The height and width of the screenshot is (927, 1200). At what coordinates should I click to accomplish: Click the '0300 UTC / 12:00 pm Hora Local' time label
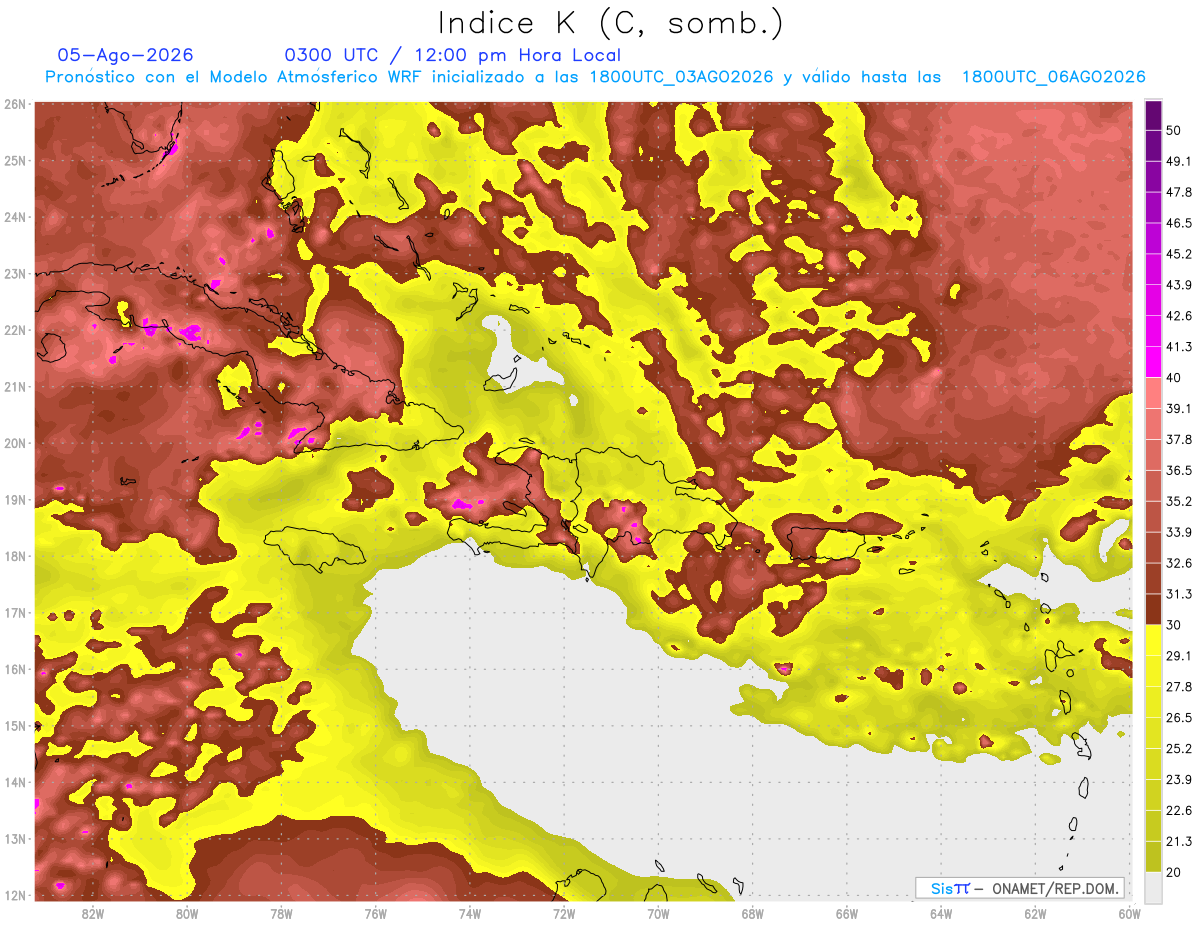452,55
